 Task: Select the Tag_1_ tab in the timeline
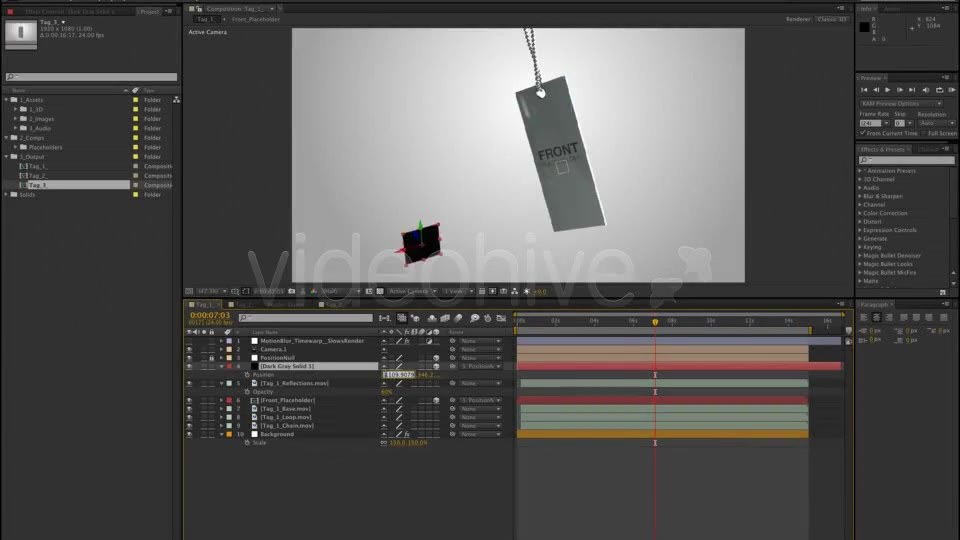pyautogui.click(x=204, y=304)
